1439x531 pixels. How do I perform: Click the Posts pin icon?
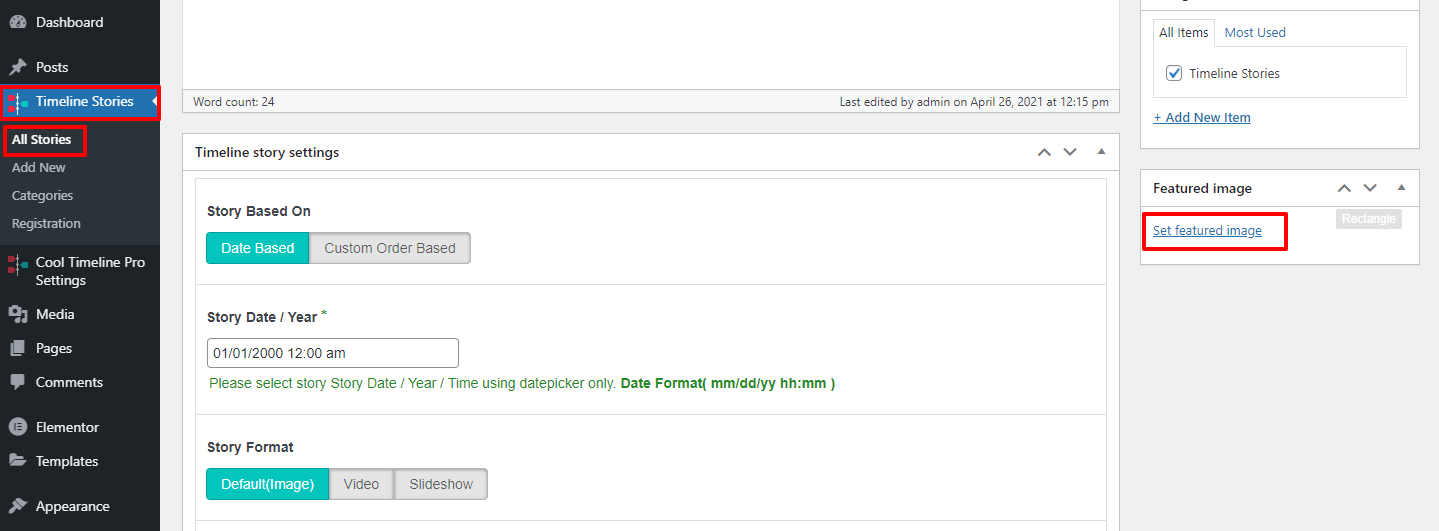18,67
